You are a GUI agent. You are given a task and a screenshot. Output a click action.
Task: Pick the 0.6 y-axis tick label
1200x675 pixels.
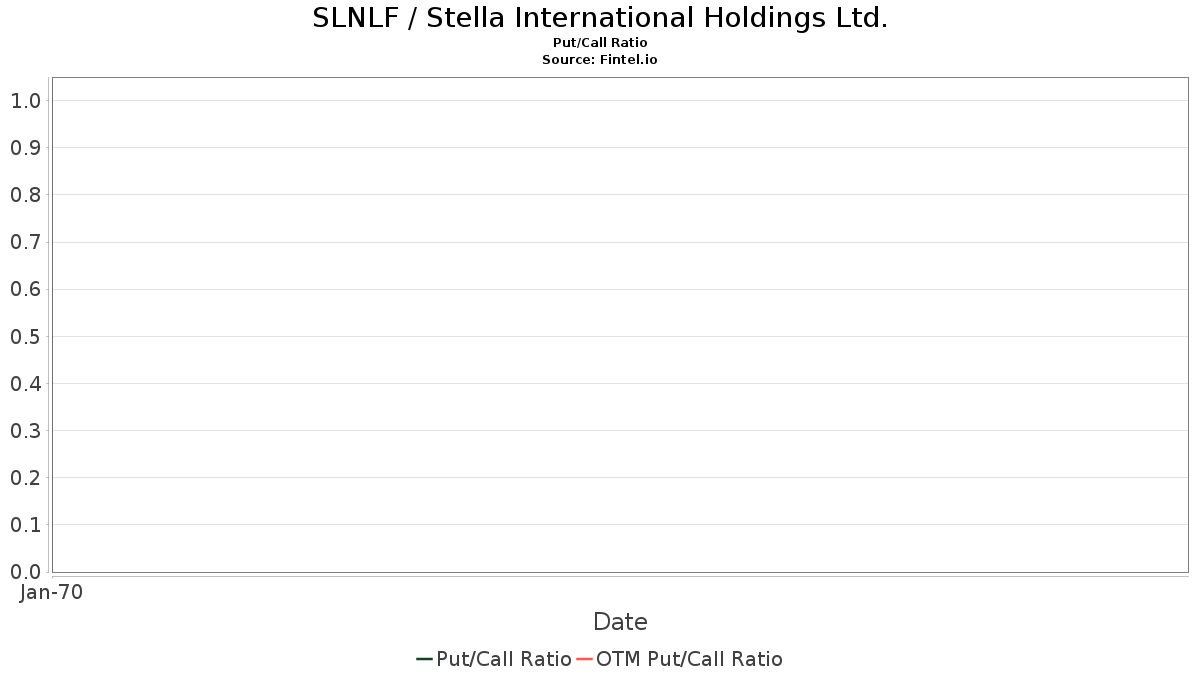coord(25,290)
